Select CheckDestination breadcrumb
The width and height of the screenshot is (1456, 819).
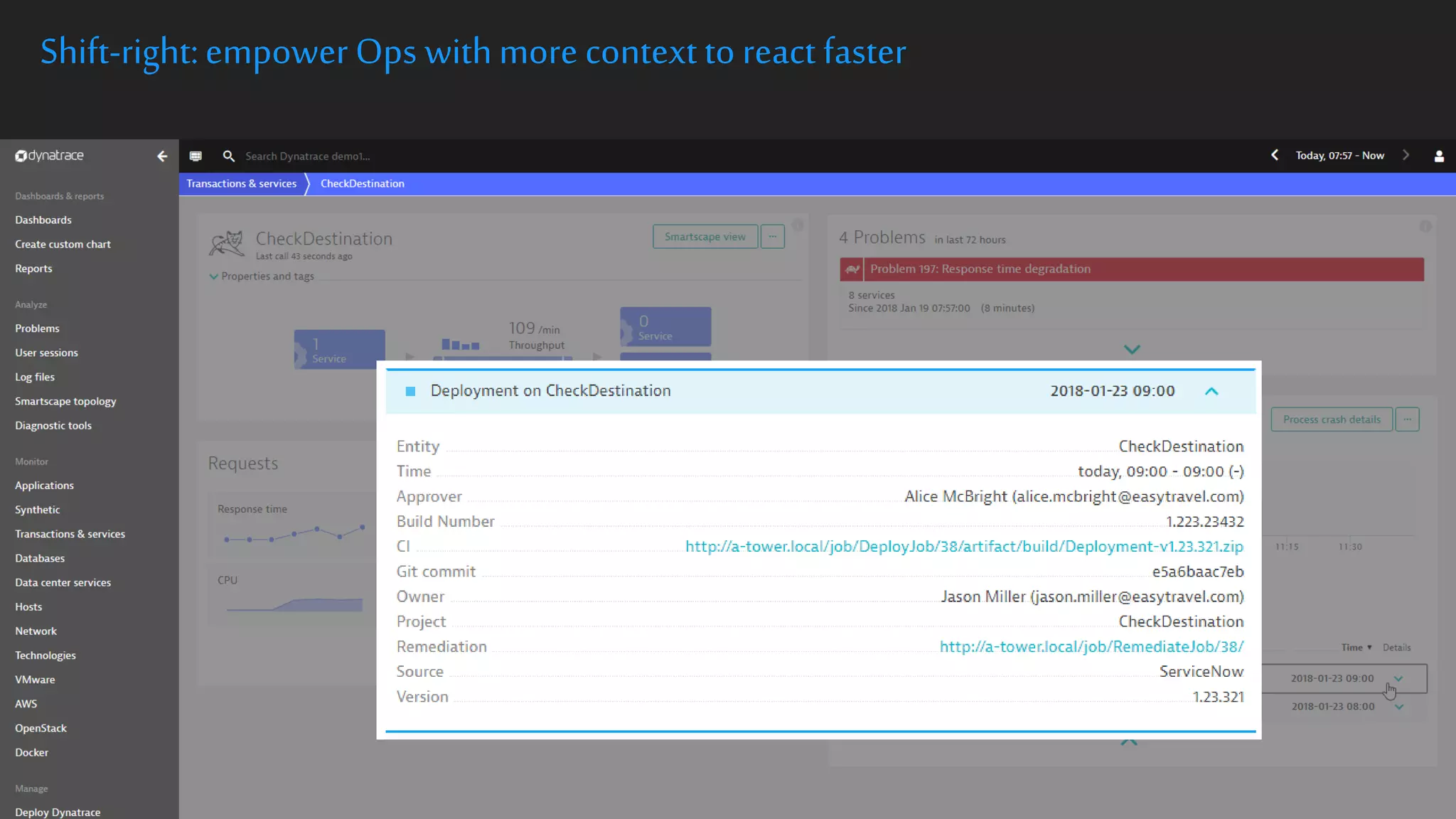click(363, 183)
